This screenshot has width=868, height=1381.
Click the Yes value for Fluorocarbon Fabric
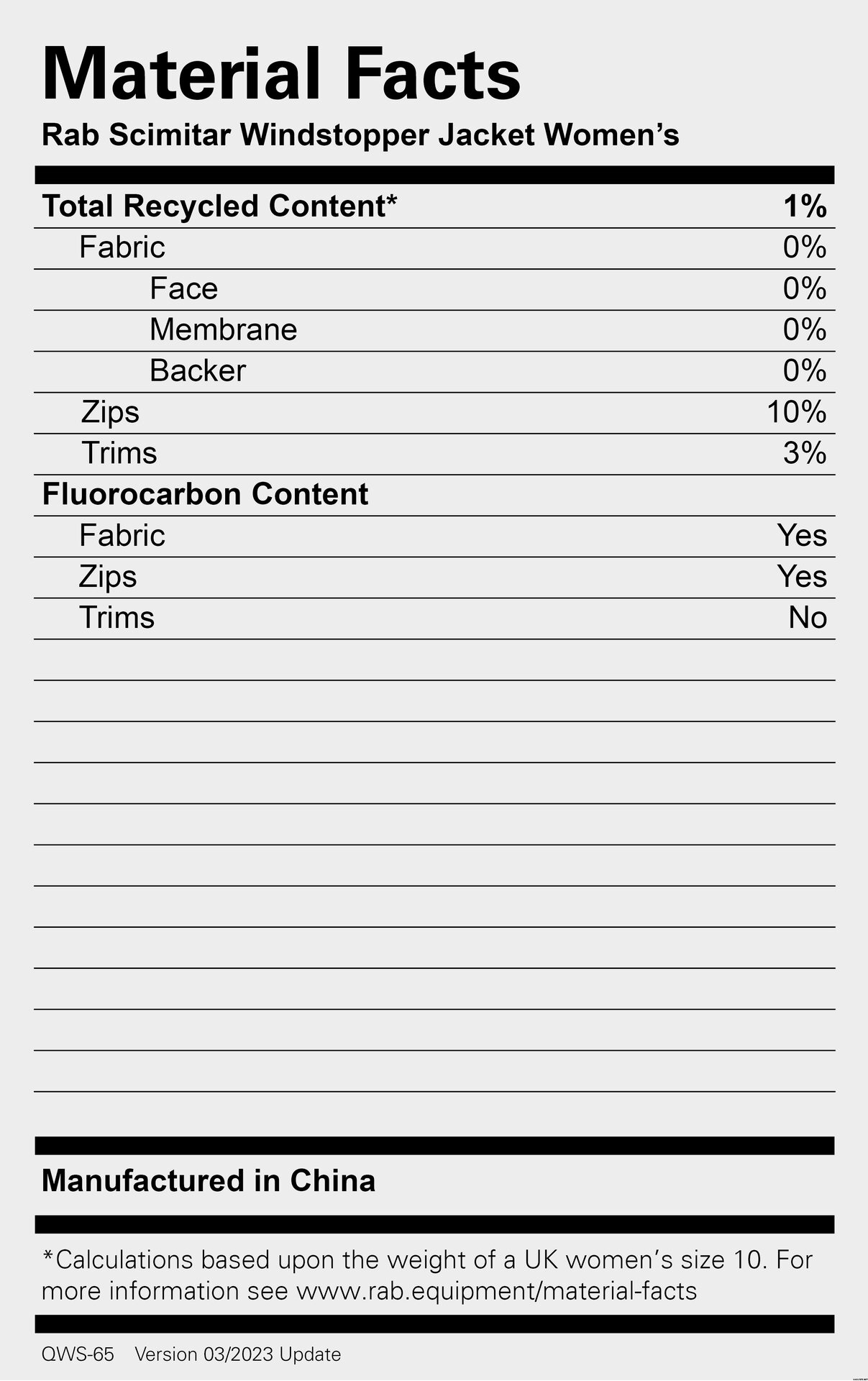point(802,536)
